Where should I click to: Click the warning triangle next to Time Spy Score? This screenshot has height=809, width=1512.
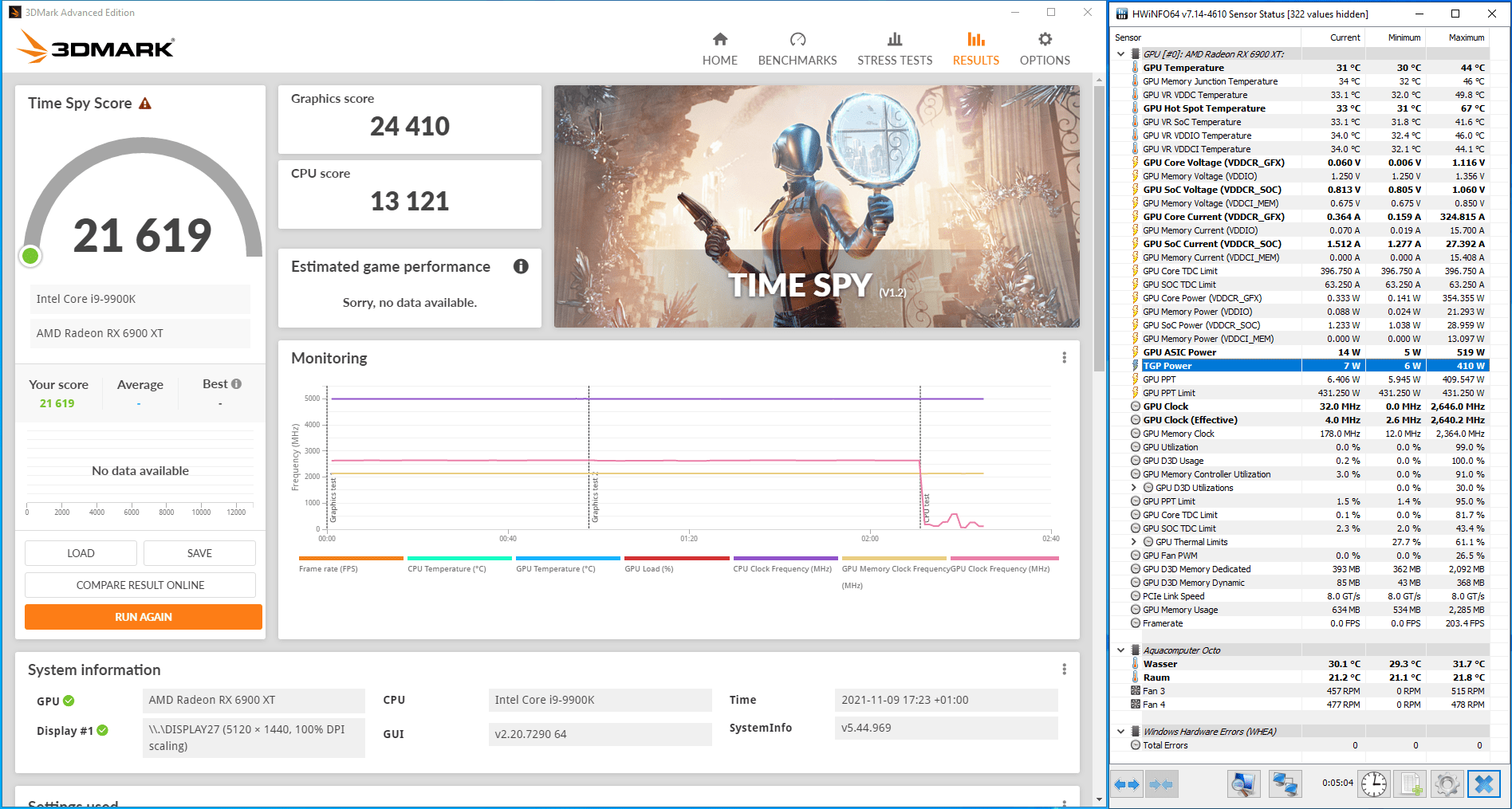tap(145, 104)
